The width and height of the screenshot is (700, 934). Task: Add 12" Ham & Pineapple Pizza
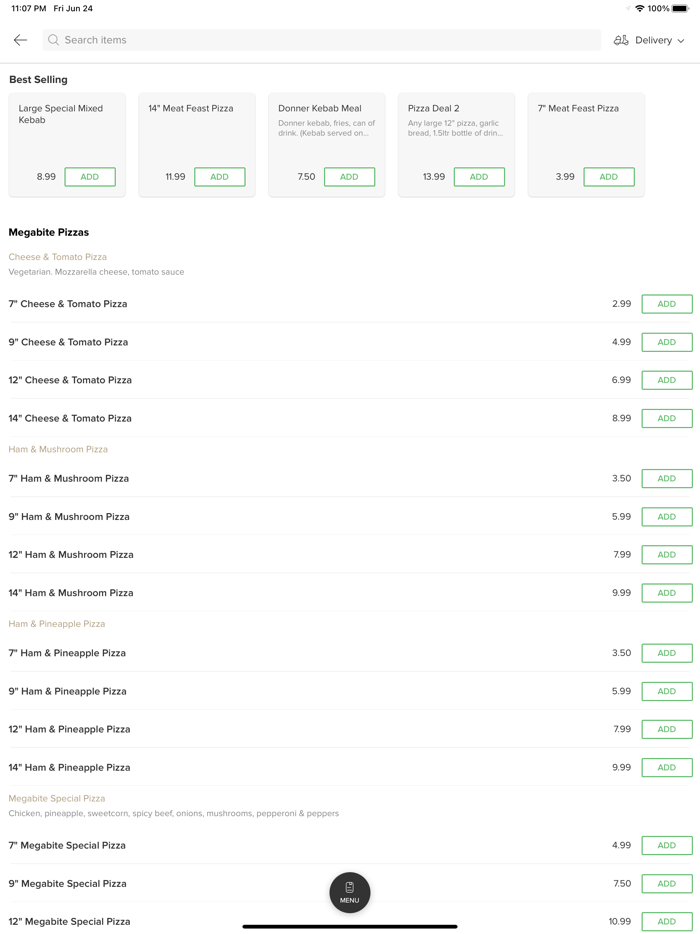tap(667, 729)
